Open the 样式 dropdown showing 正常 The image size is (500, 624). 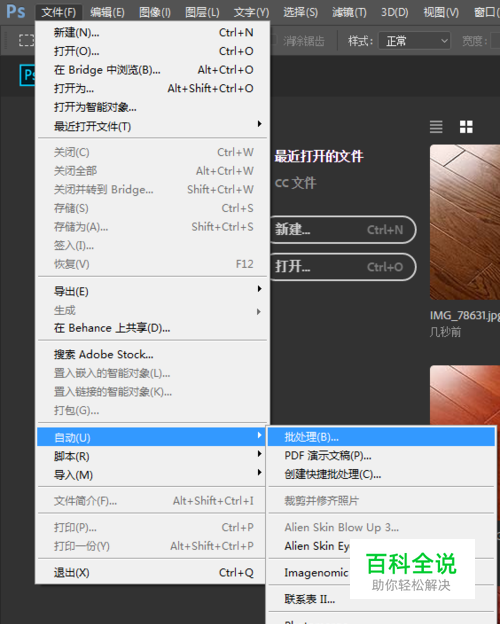click(x=414, y=41)
